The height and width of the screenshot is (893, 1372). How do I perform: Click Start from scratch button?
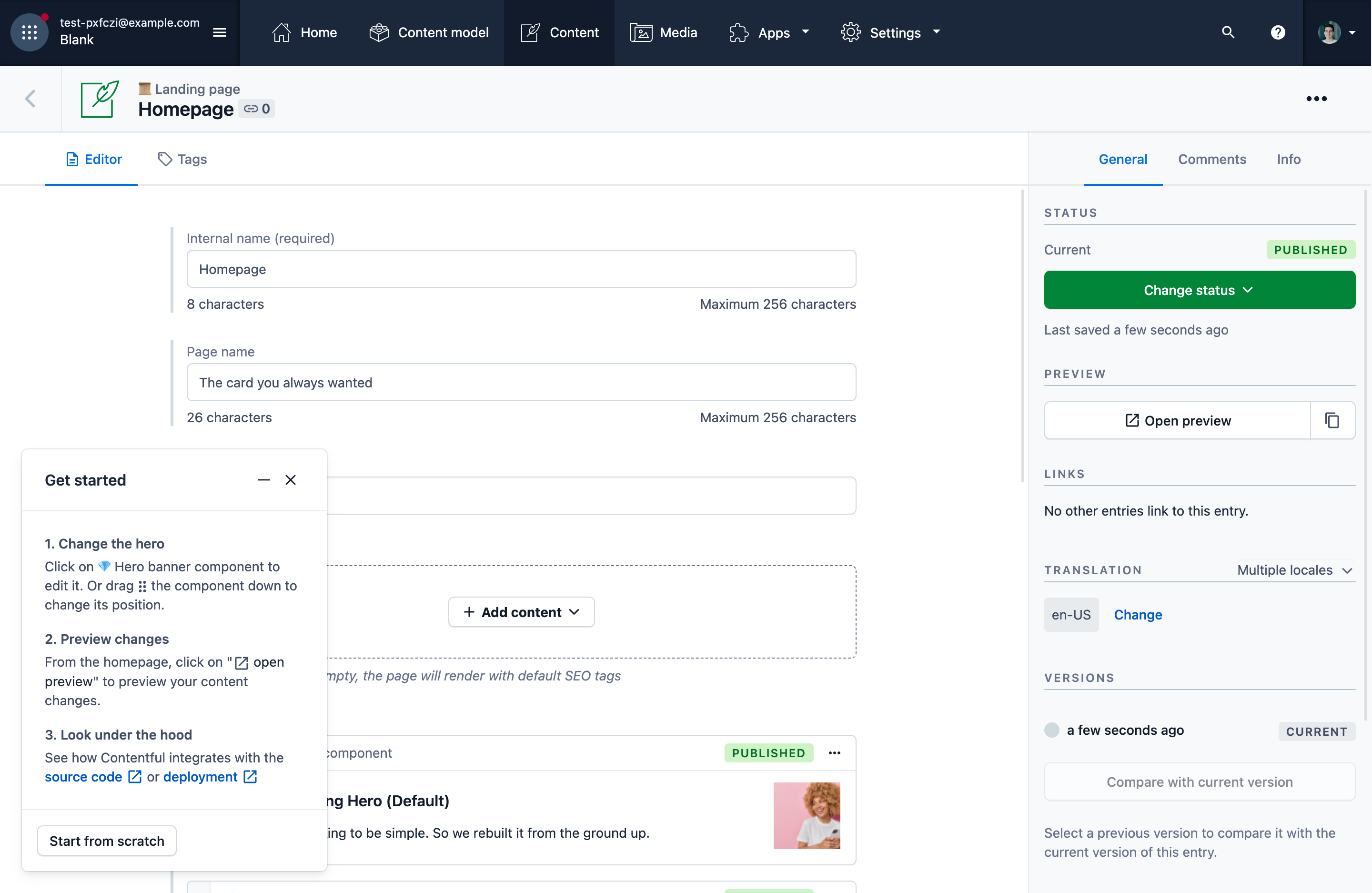(x=107, y=841)
